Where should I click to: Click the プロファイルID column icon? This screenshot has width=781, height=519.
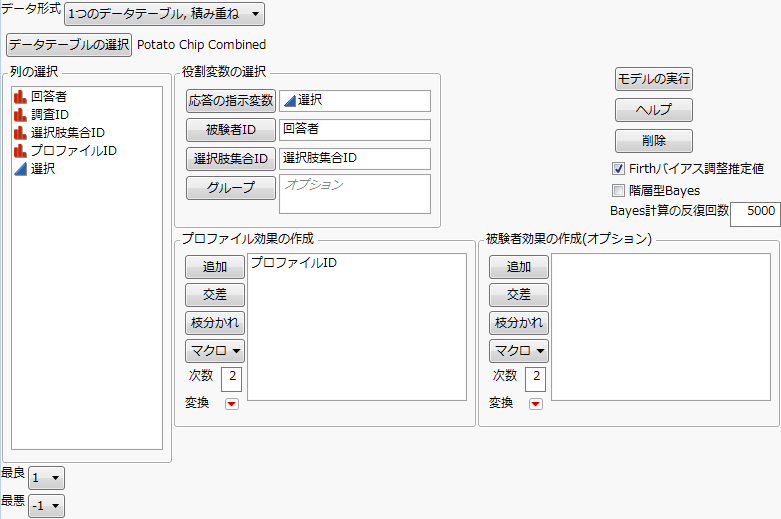tap(19, 151)
